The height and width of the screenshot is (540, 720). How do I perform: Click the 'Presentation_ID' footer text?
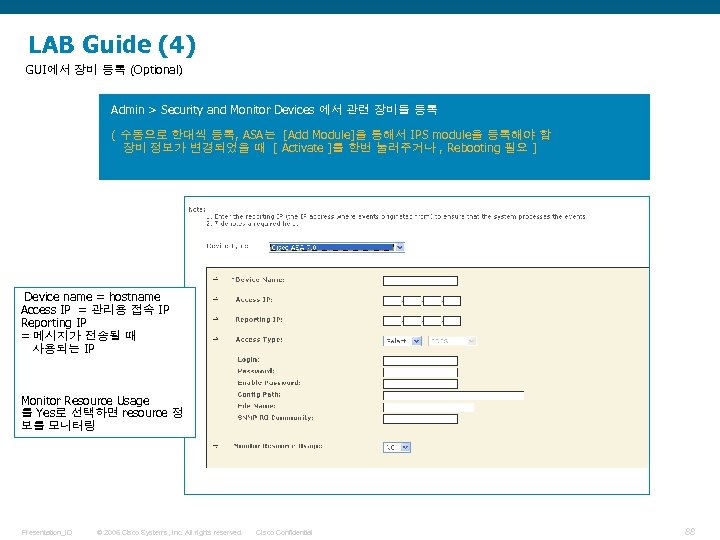(46, 532)
